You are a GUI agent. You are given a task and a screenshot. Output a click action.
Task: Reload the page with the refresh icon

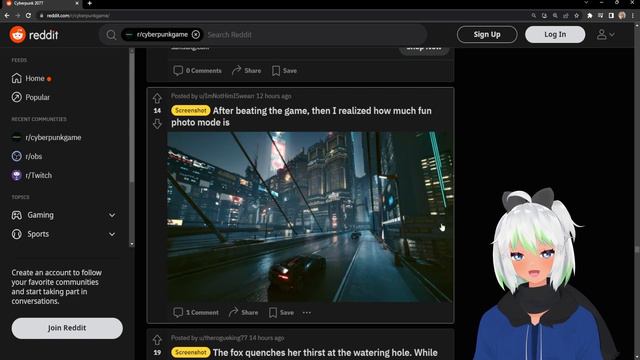[x=28, y=16]
